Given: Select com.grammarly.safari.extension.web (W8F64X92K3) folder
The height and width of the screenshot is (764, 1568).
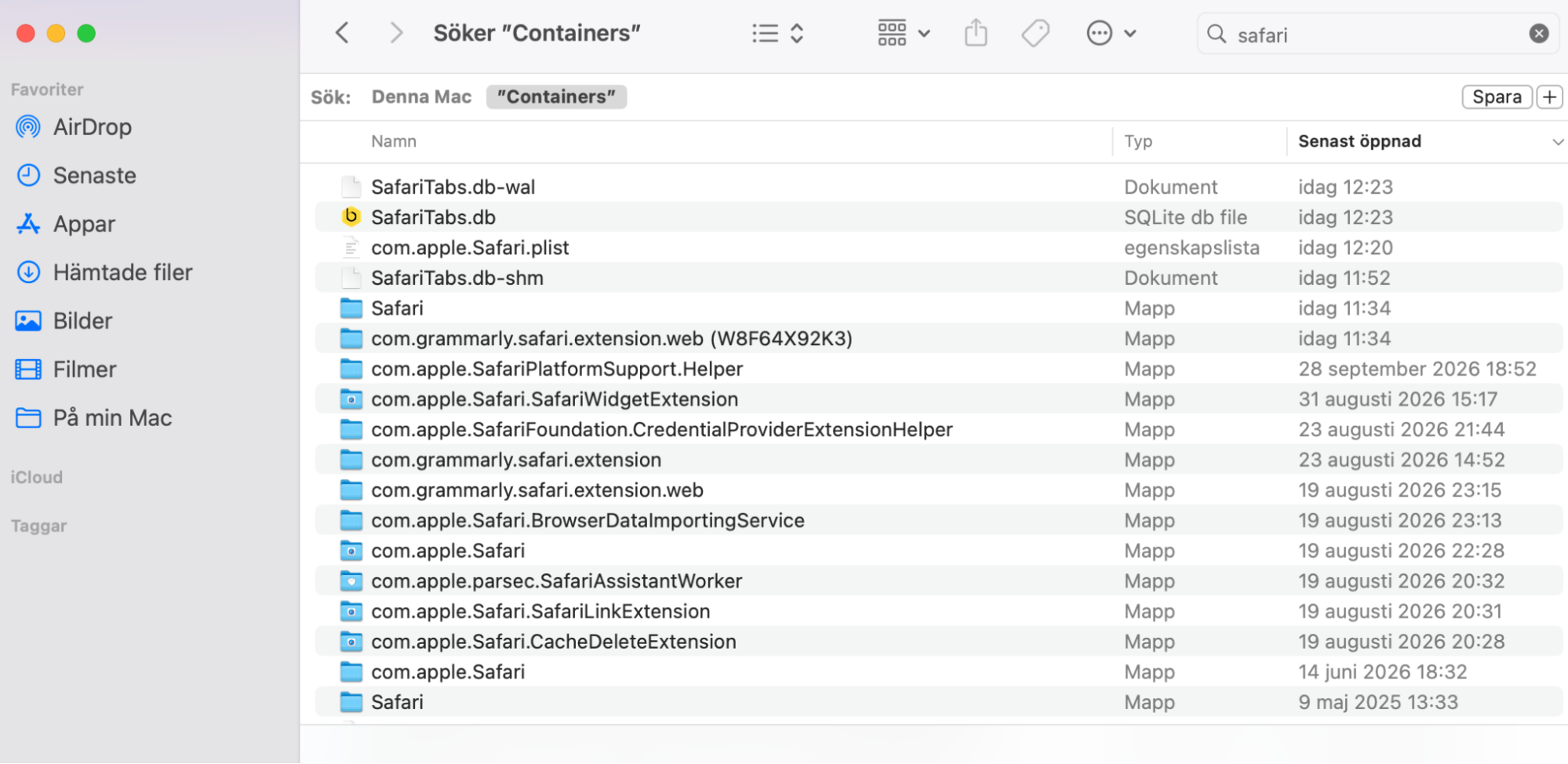Looking at the screenshot, I should (612, 339).
